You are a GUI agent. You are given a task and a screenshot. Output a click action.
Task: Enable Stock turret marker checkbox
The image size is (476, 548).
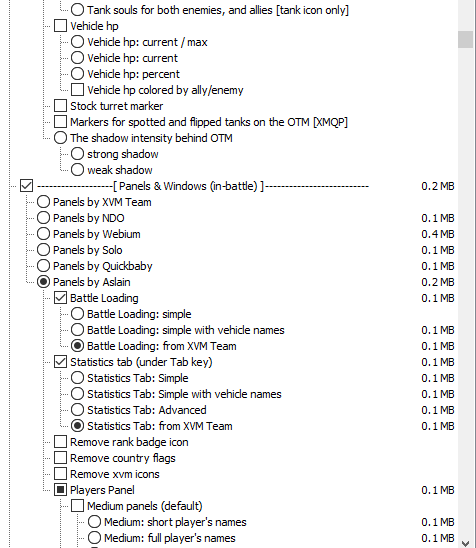60,106
